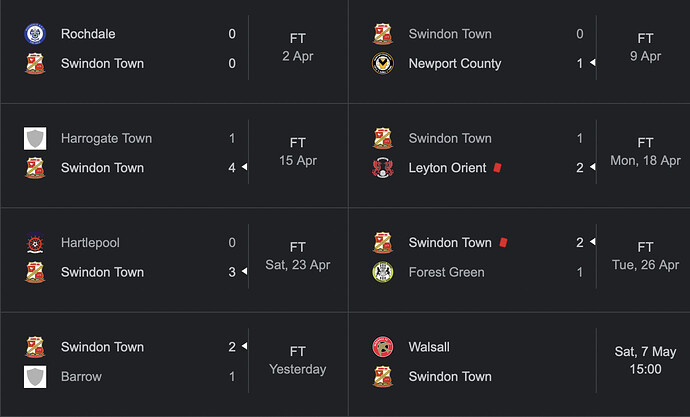Open the Rochdale team name link
This screenshot has height=417, width=690.
point(88,34)
